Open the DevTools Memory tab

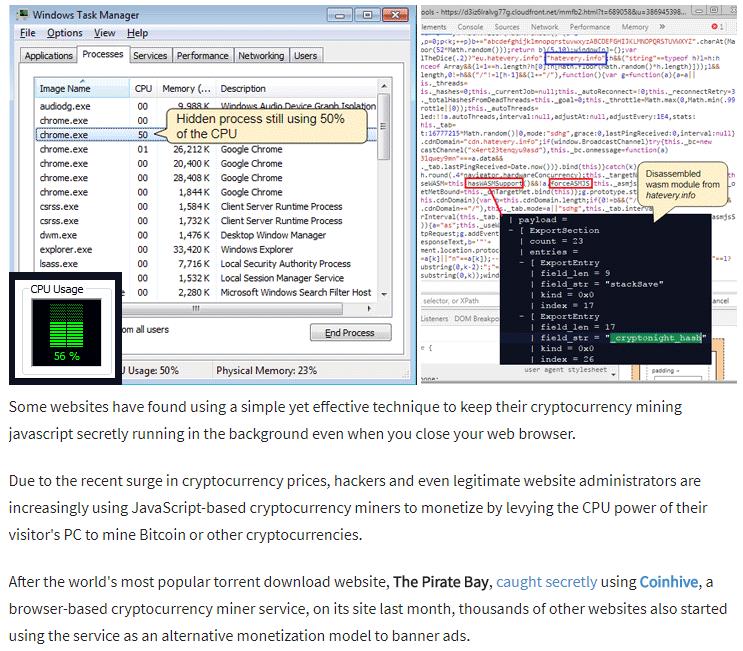coord(634,27)
